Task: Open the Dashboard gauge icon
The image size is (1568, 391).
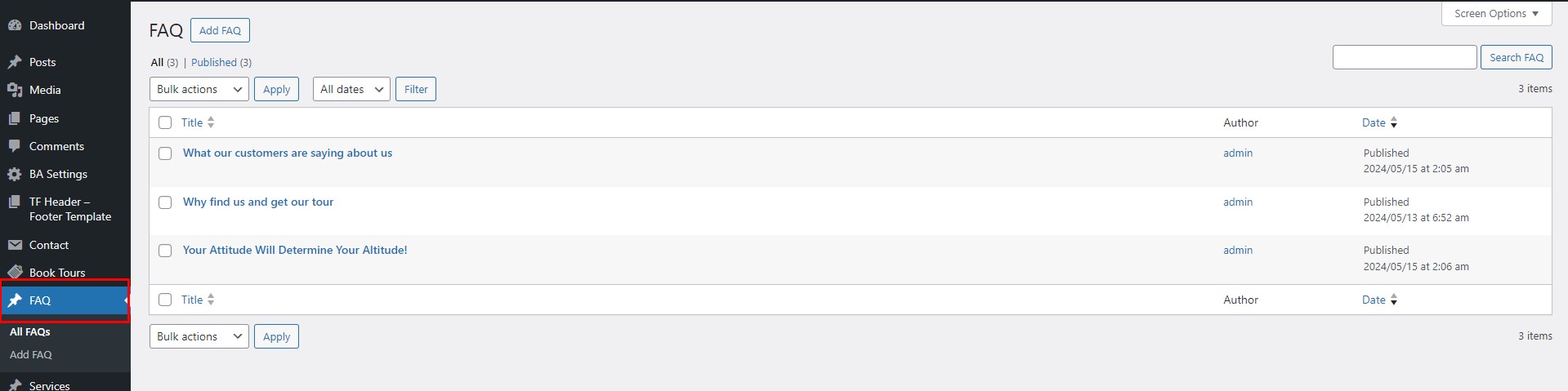Action: pos(15,25)
